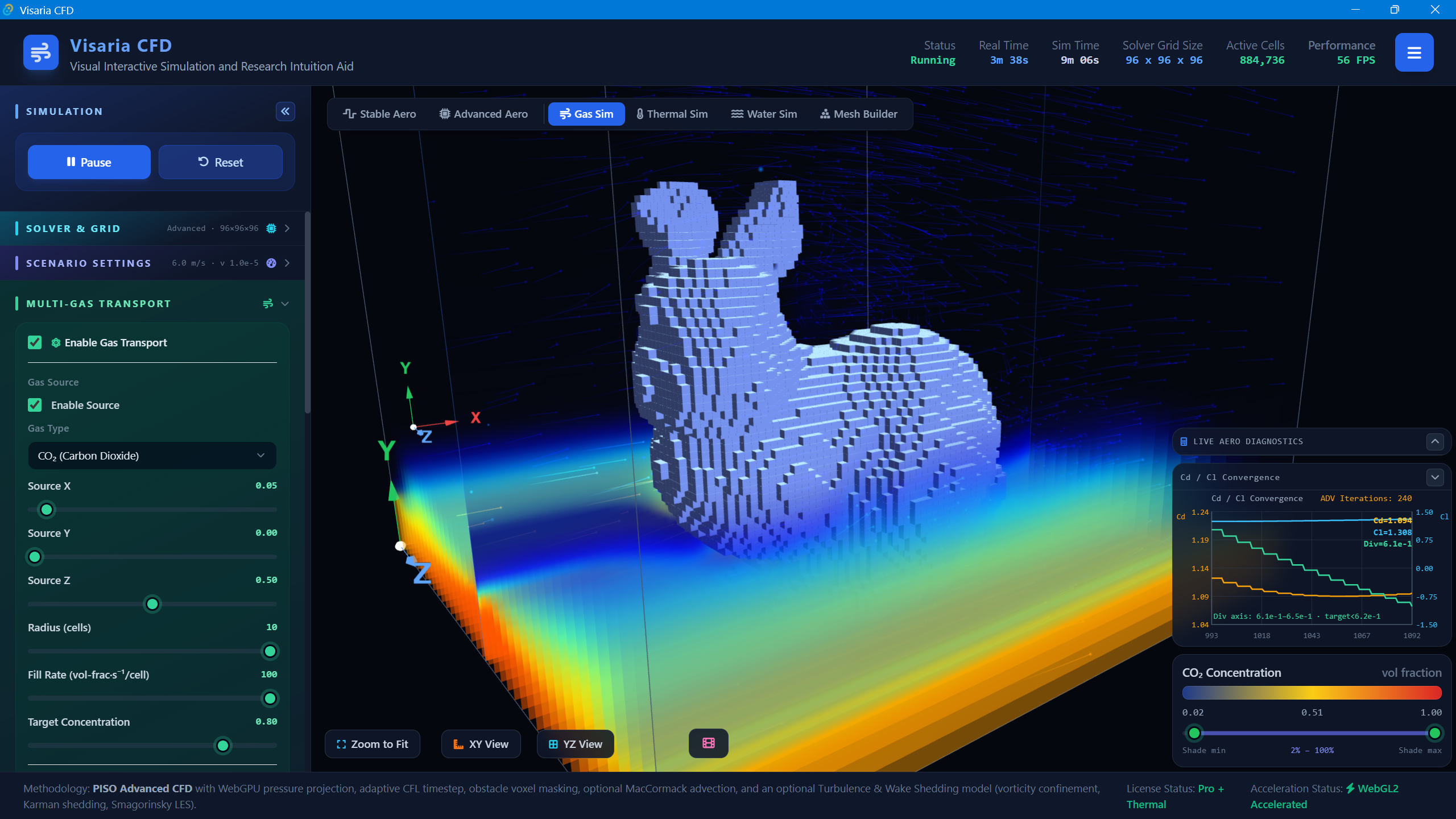
Task: Switch to YZ View
Action: click(x=576, y=744)
